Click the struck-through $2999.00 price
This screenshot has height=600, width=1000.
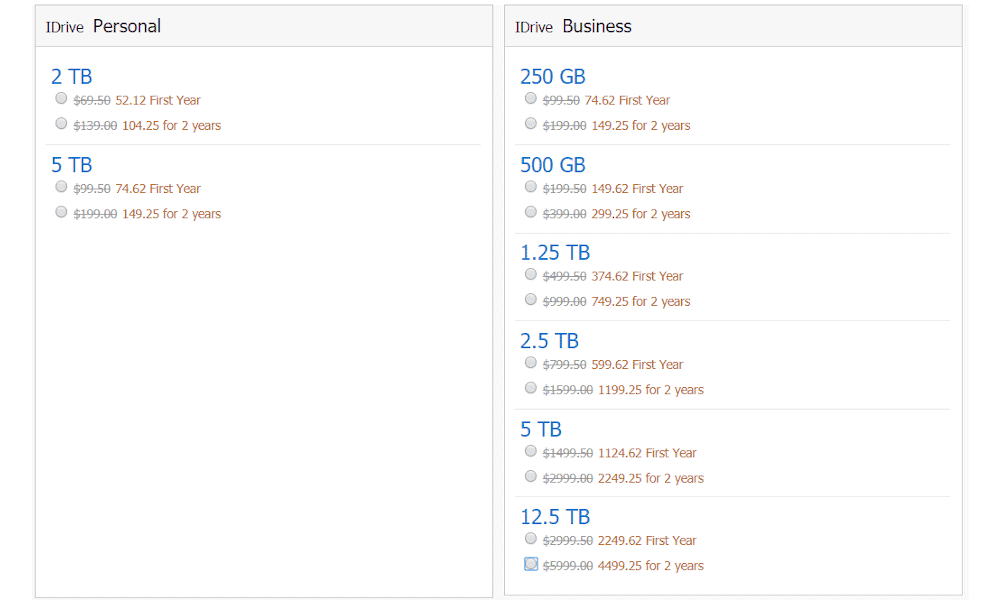[568, 478]
